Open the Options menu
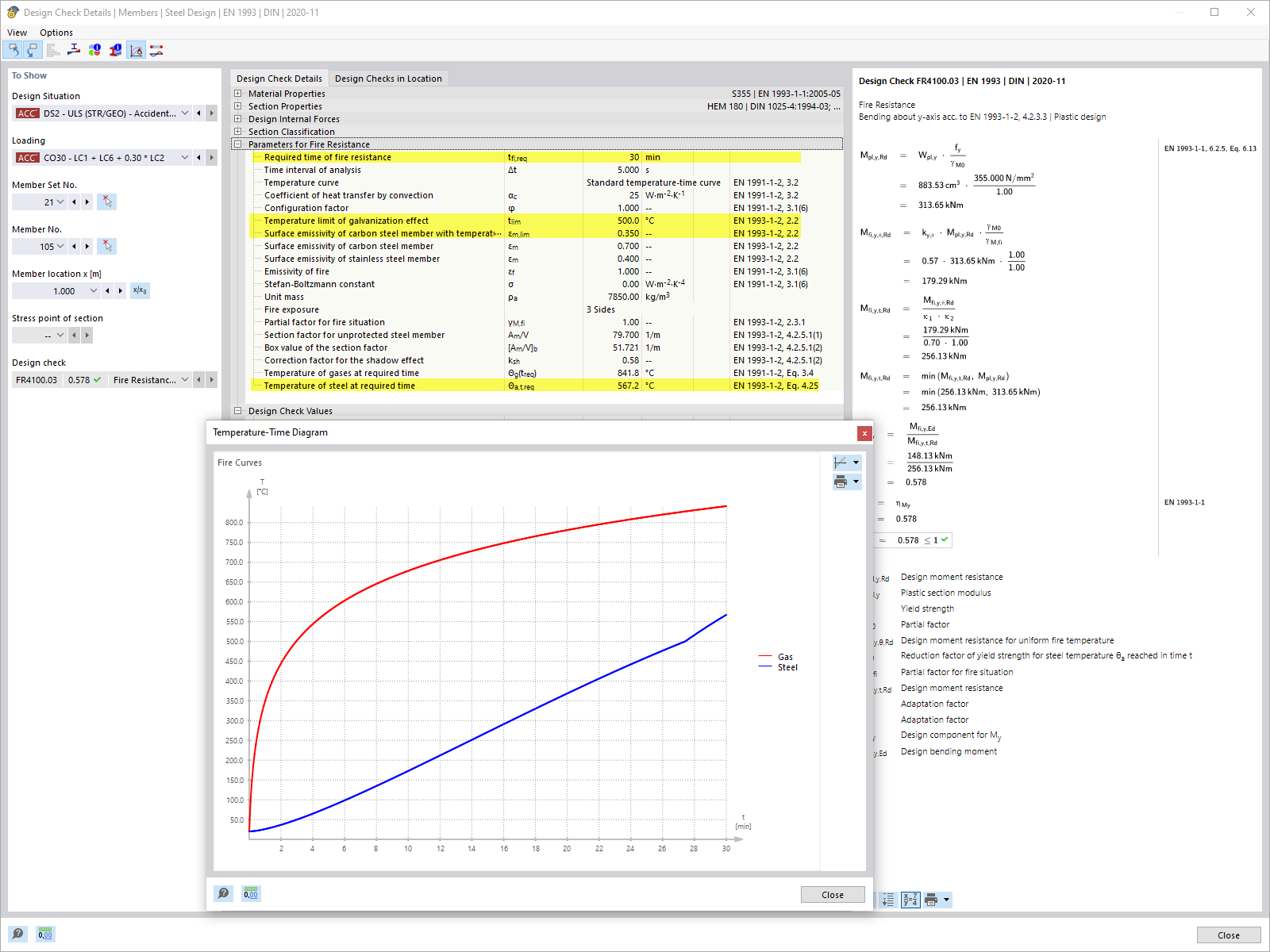1270x952 pixels. [x=56, y=33]
